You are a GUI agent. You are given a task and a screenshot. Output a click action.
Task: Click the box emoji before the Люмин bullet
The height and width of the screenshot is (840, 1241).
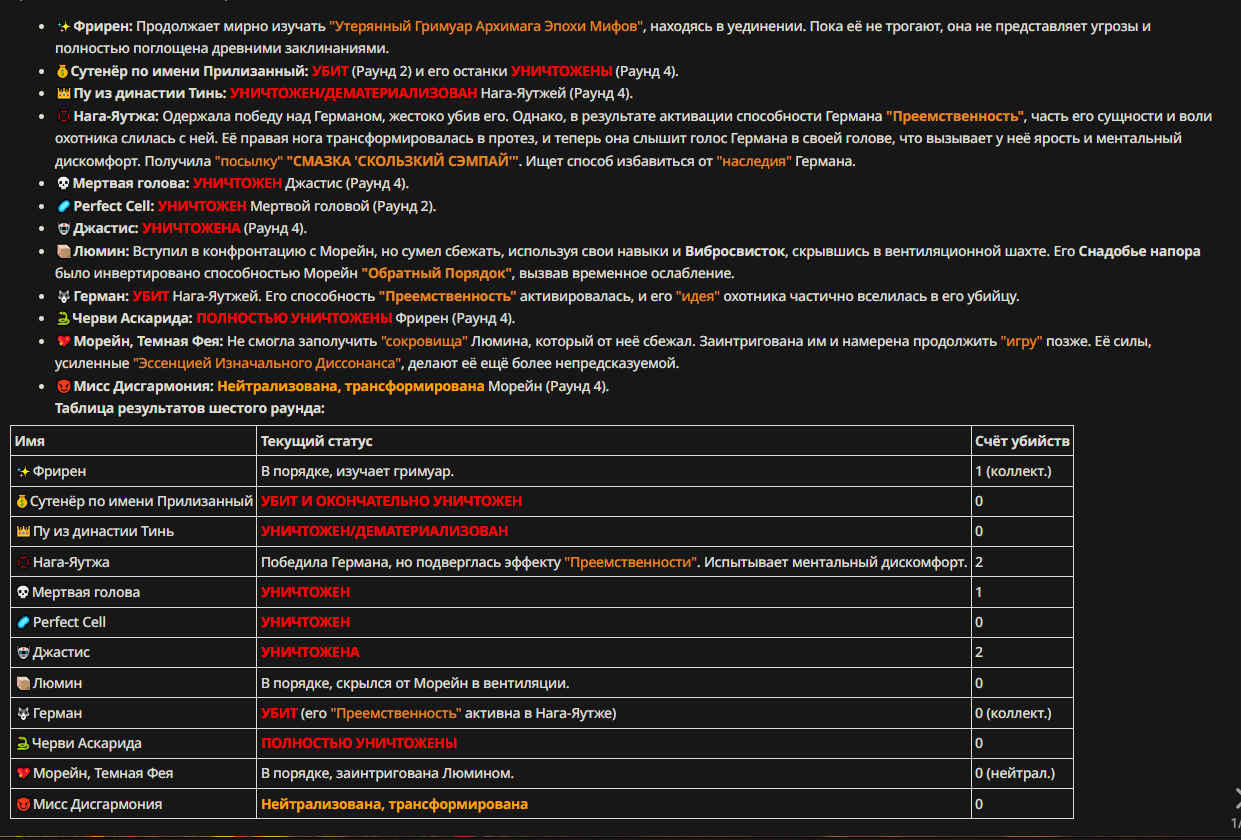(x=63, y=251)
